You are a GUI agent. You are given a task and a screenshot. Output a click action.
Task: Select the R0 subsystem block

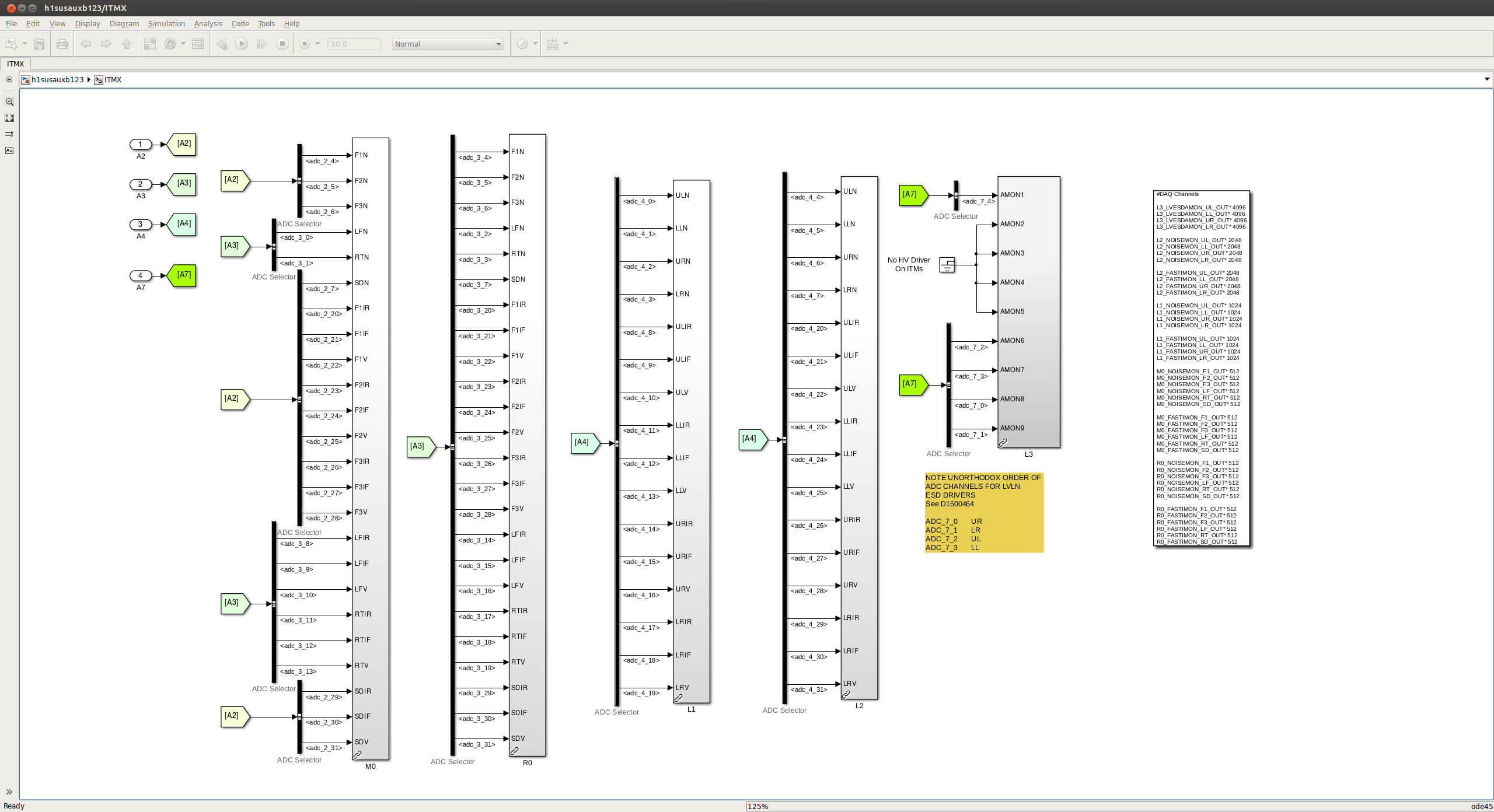coord(527,445)
